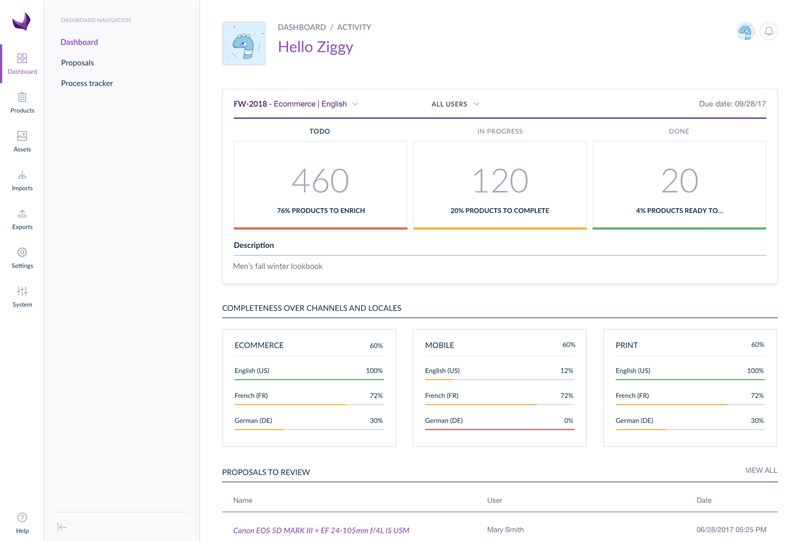Image resolution: width=800 pixels, height=541 pixels.
Task: Open the ALL USERS dropdown
Action: pyautogui.click(x=455, y=104)
